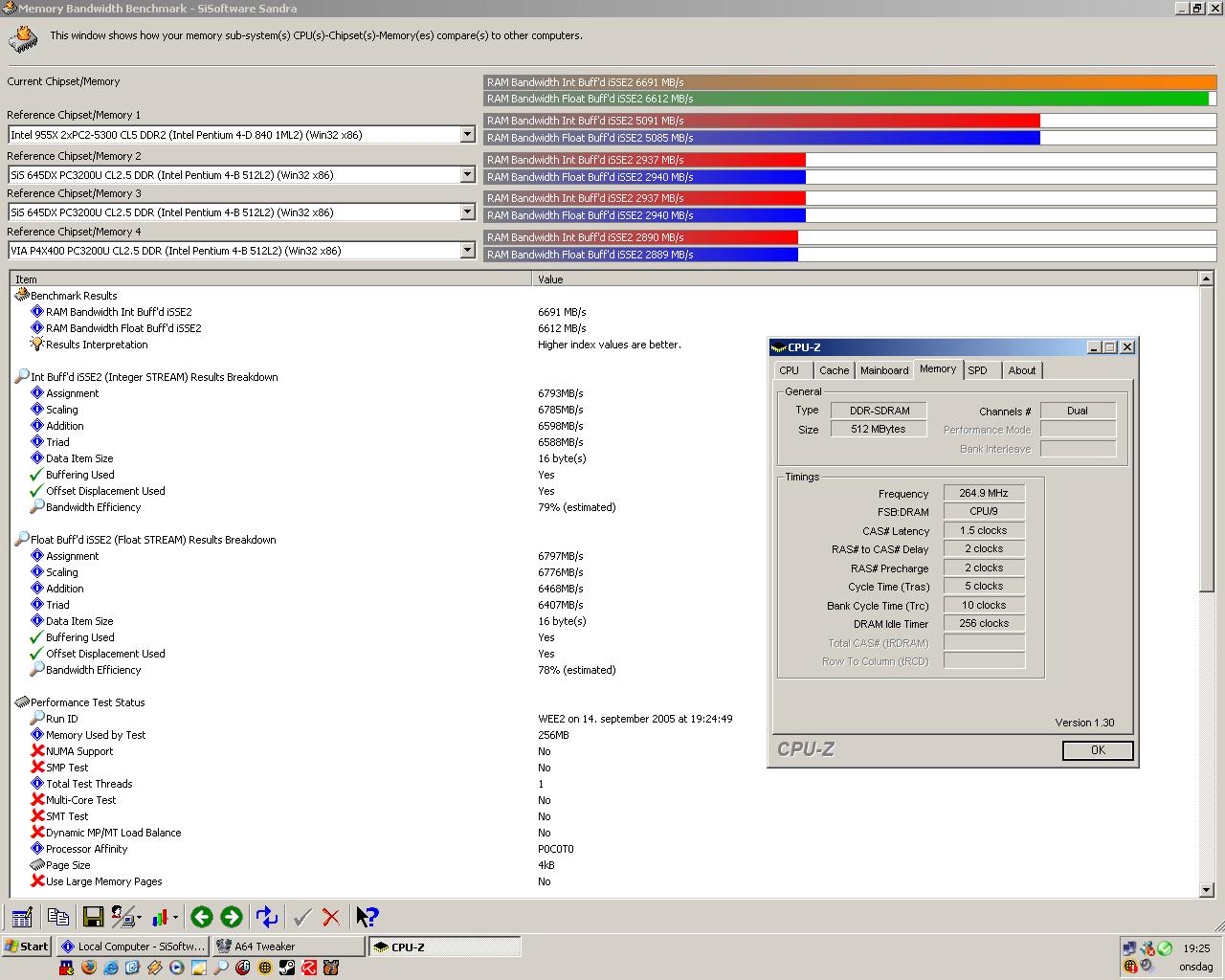Click the taskbar clock showing 19:25
The image size is (1225, 980).
point(1196,948)
